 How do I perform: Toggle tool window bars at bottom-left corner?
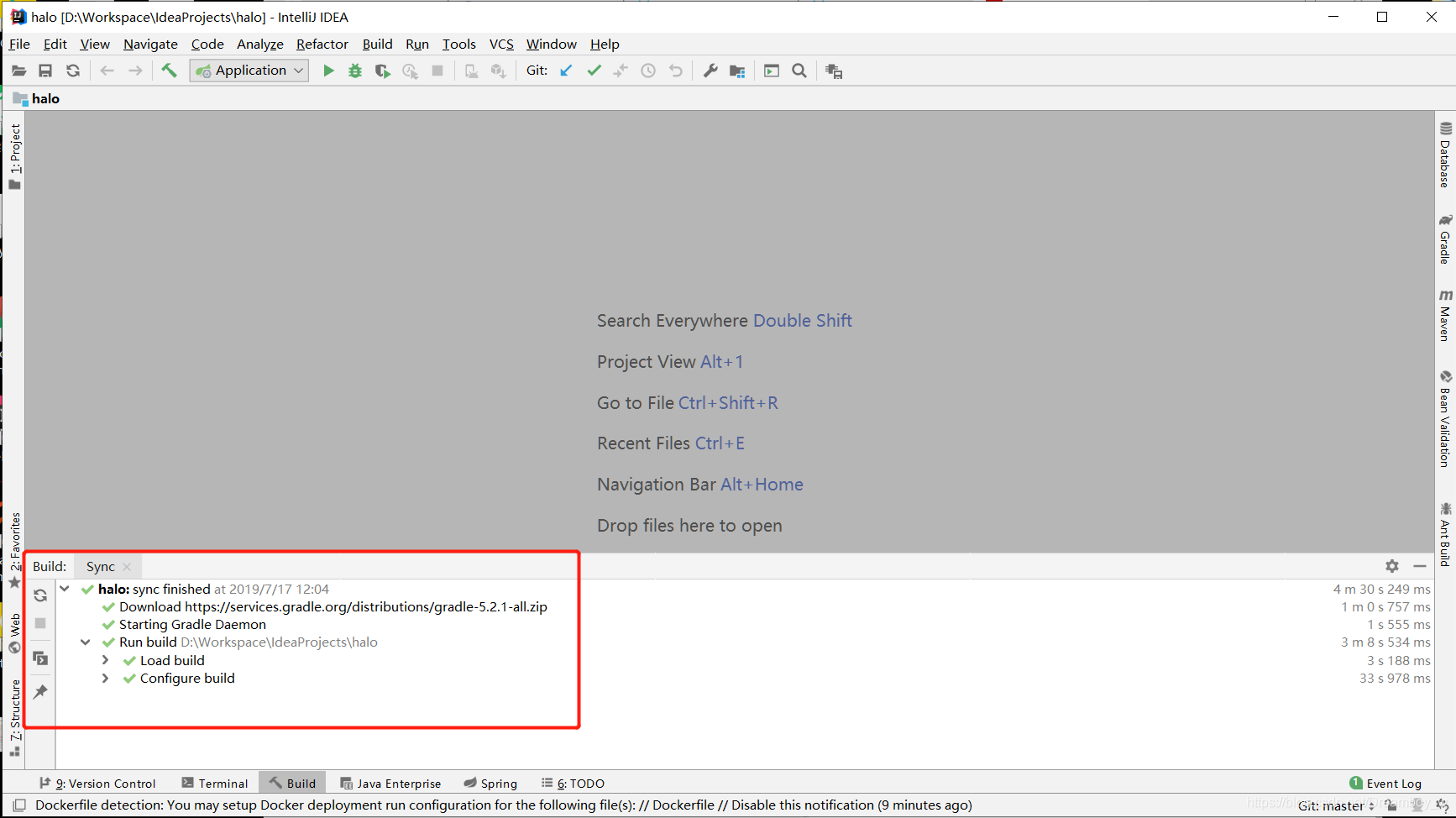(x=19, y=805)
